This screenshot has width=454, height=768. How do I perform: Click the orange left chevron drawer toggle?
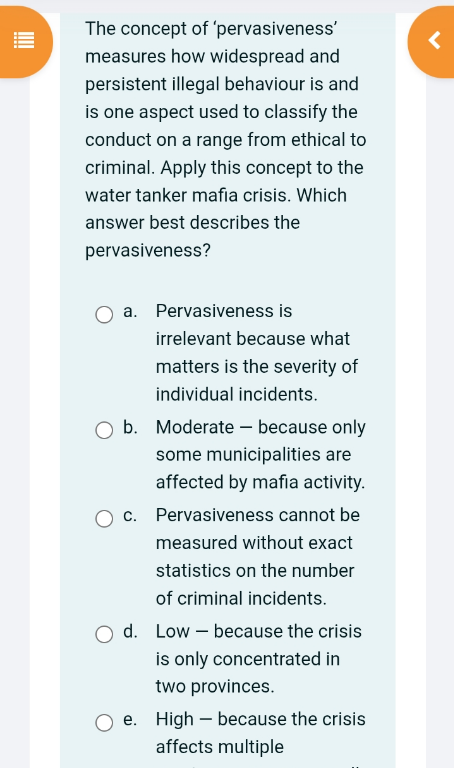(x=434, y=41)
